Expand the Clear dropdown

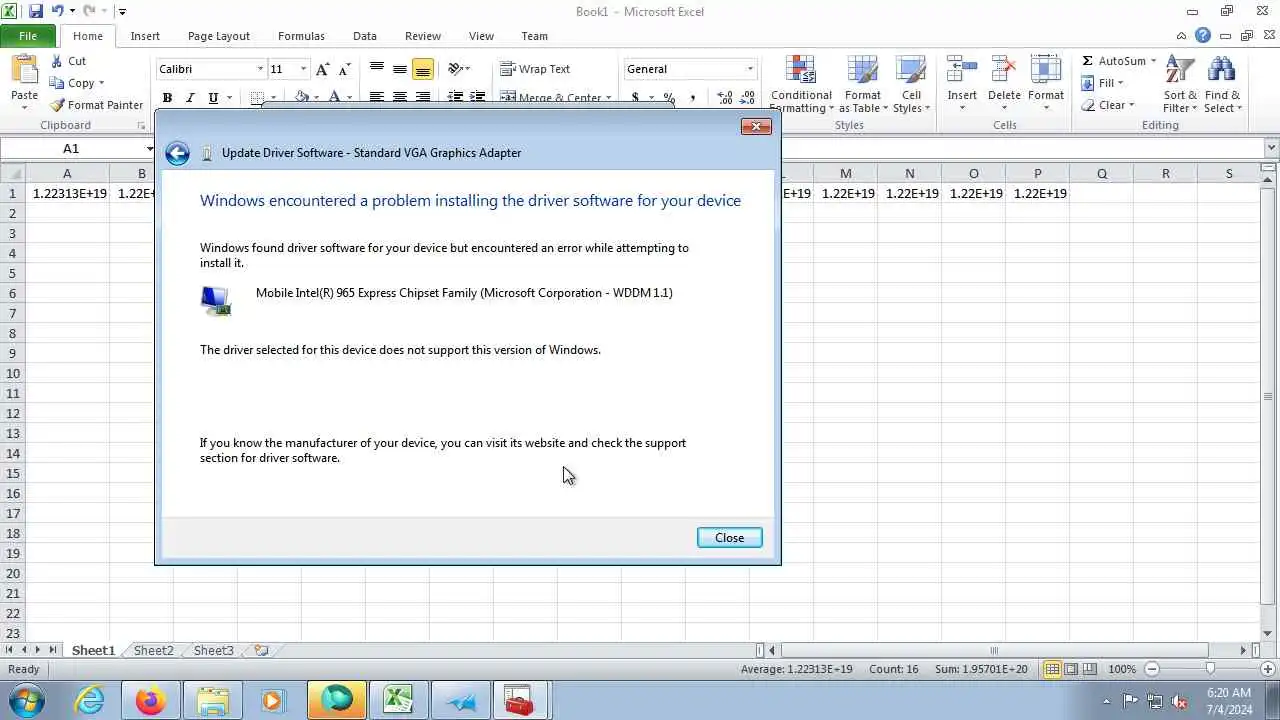(x=1131, y=105)
